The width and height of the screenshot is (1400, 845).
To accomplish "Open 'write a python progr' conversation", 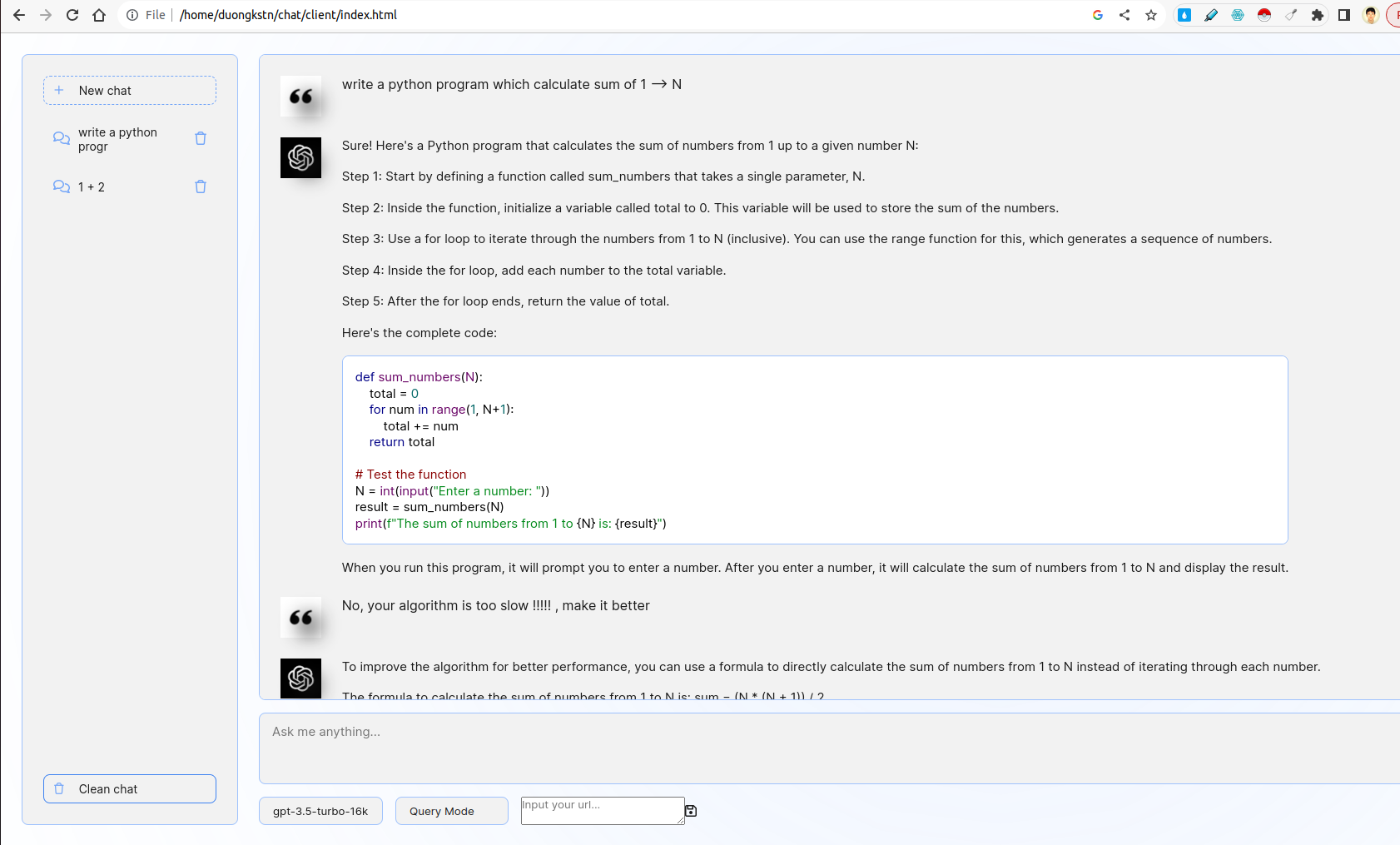I will pos(117,139).
